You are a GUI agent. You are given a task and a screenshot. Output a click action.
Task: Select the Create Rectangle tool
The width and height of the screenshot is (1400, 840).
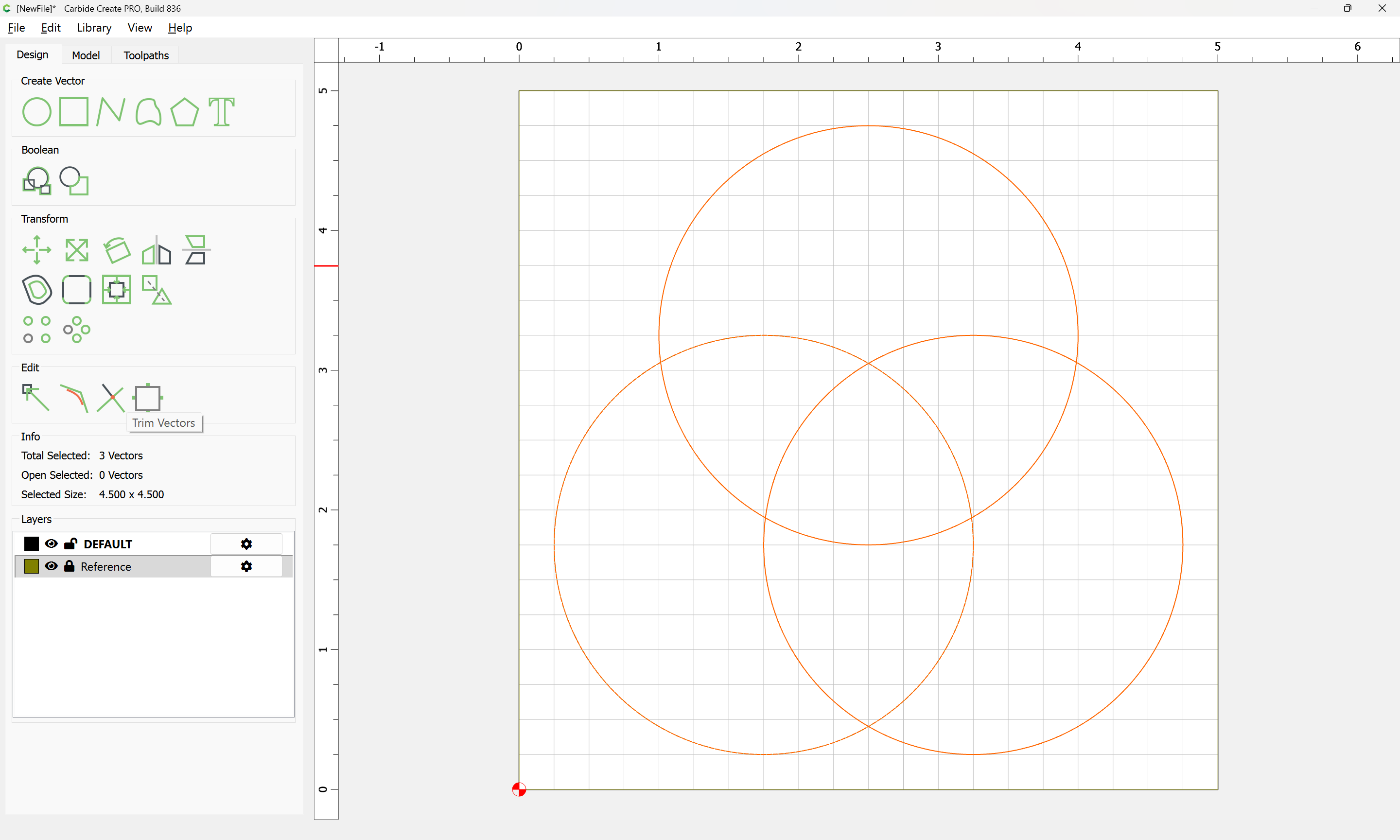(x=73, y=111)
